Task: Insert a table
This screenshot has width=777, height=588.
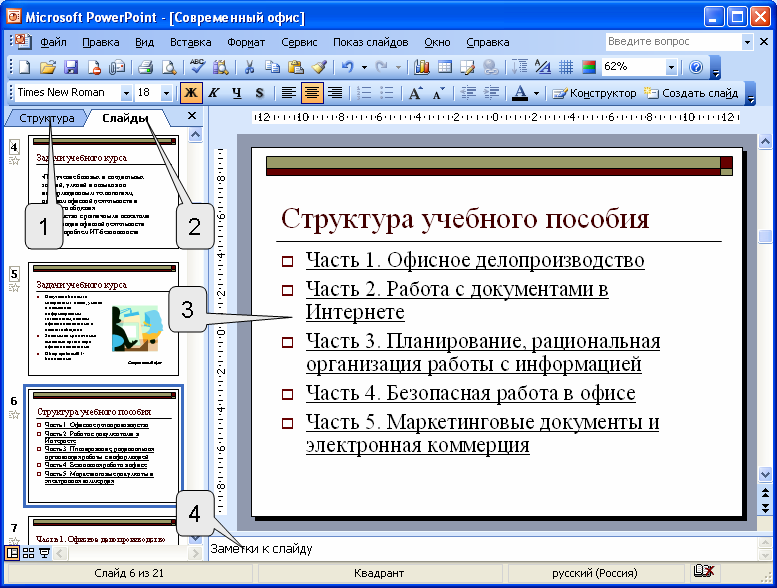Action: pyautogui.click(x=444, y=67)
